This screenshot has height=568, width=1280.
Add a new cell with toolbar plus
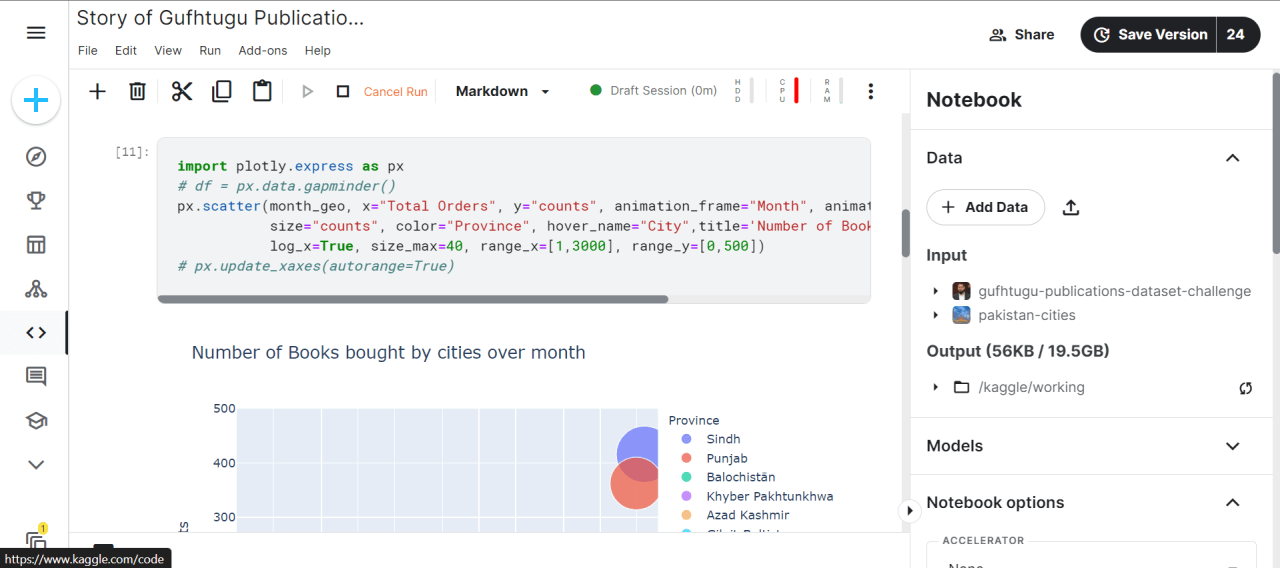[x=97, y=91]
